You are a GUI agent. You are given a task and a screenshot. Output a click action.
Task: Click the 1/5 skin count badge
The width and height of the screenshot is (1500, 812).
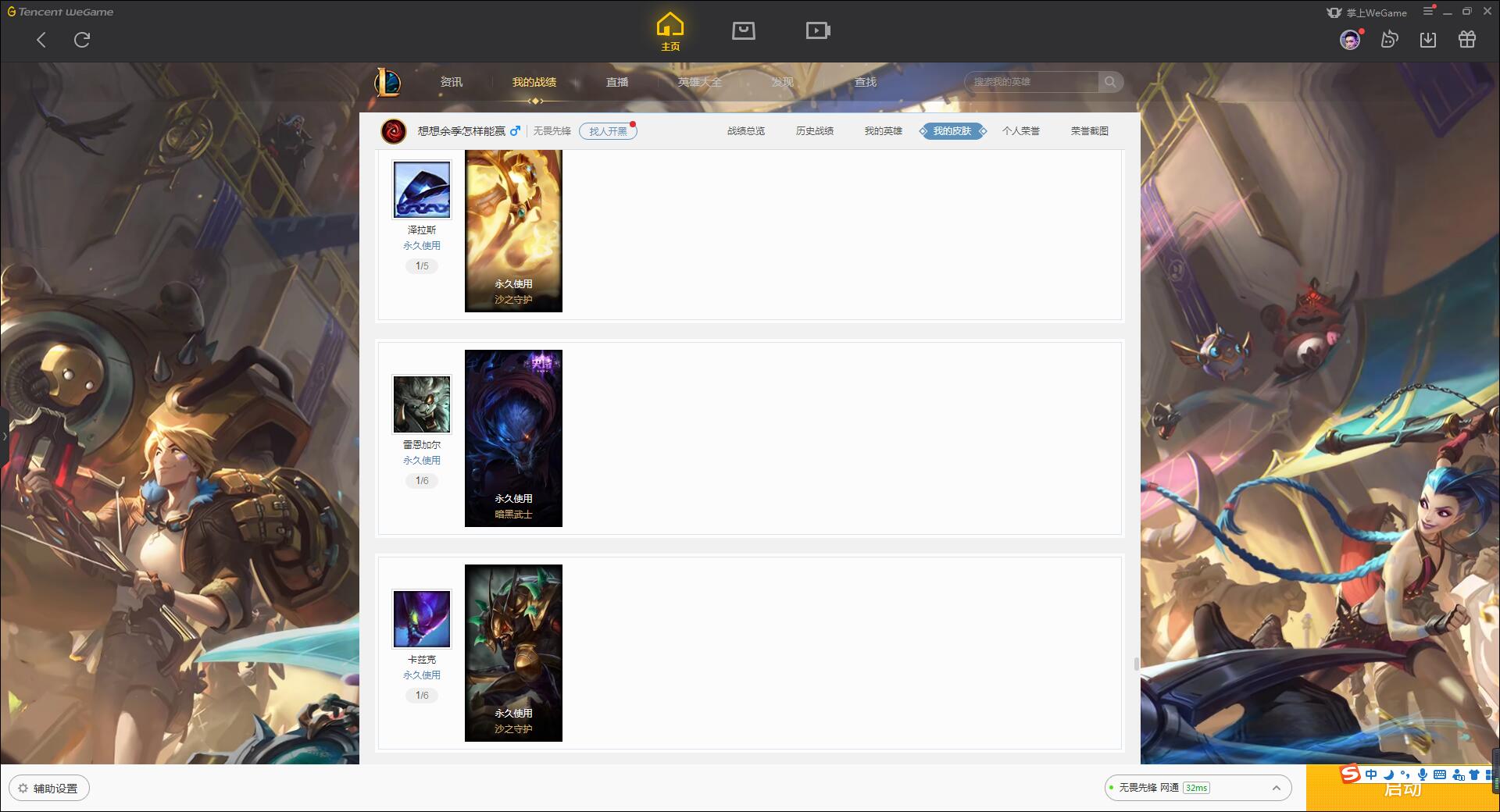[x=422, y=266]
